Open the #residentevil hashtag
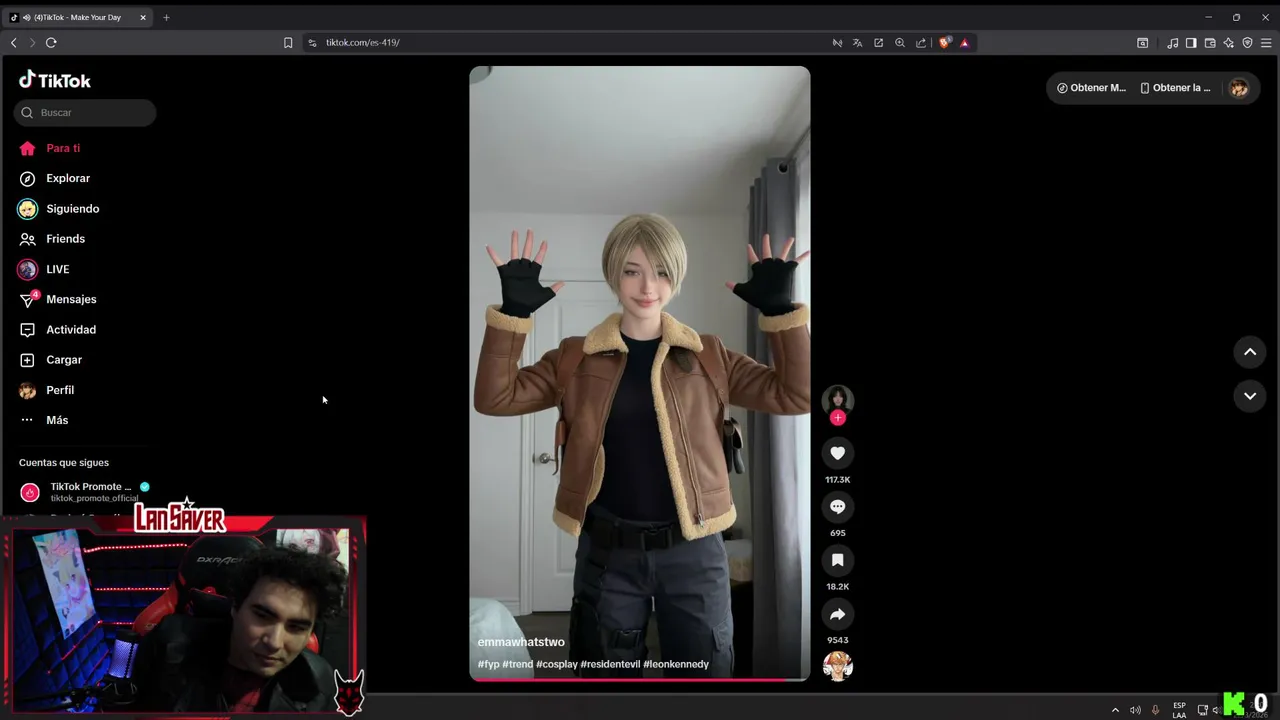 [x=610, y=664]
